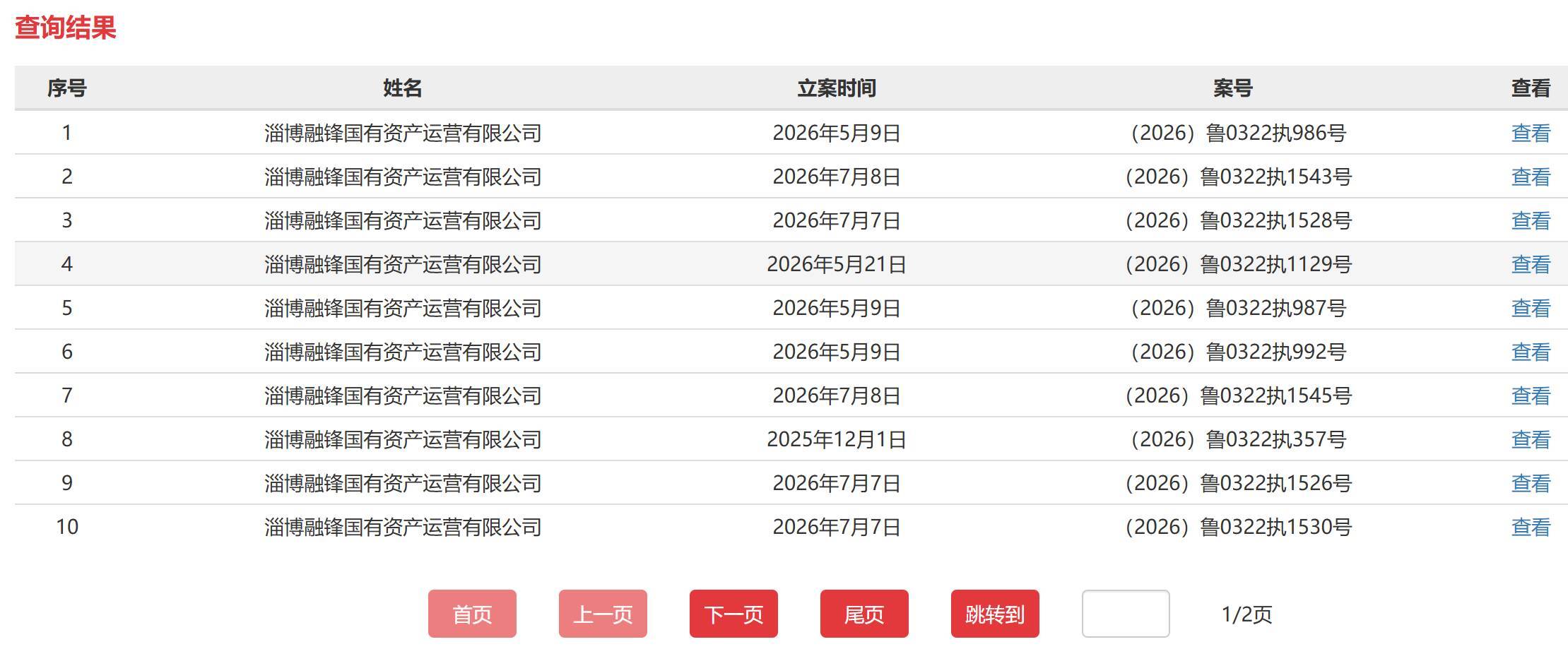
Task: Click date 2026年5月9日 in row 6
Action: 837,352
